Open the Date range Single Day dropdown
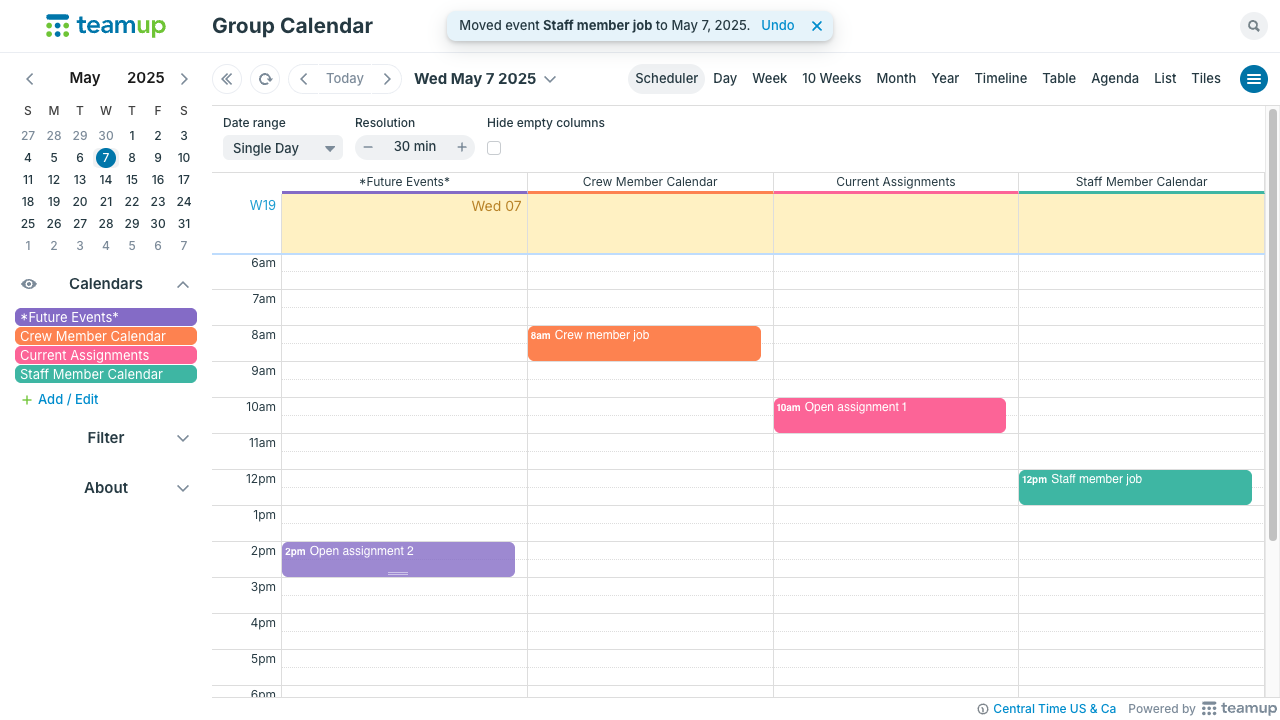Image resolution: width=1280 pixels, height=720 pixels. pyautogui.click(x=282, y=148)
